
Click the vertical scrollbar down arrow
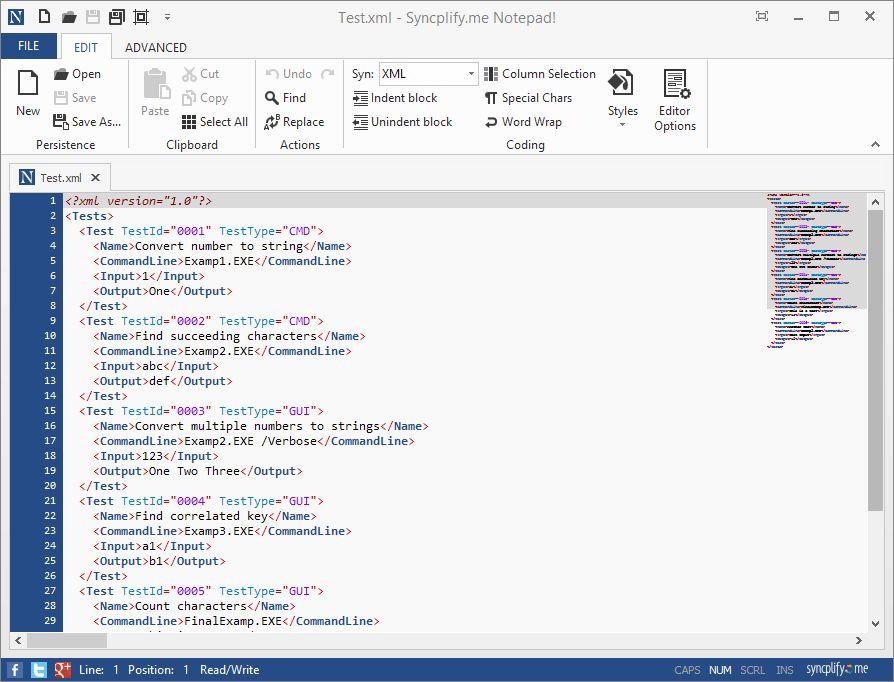tap(876, 622)
